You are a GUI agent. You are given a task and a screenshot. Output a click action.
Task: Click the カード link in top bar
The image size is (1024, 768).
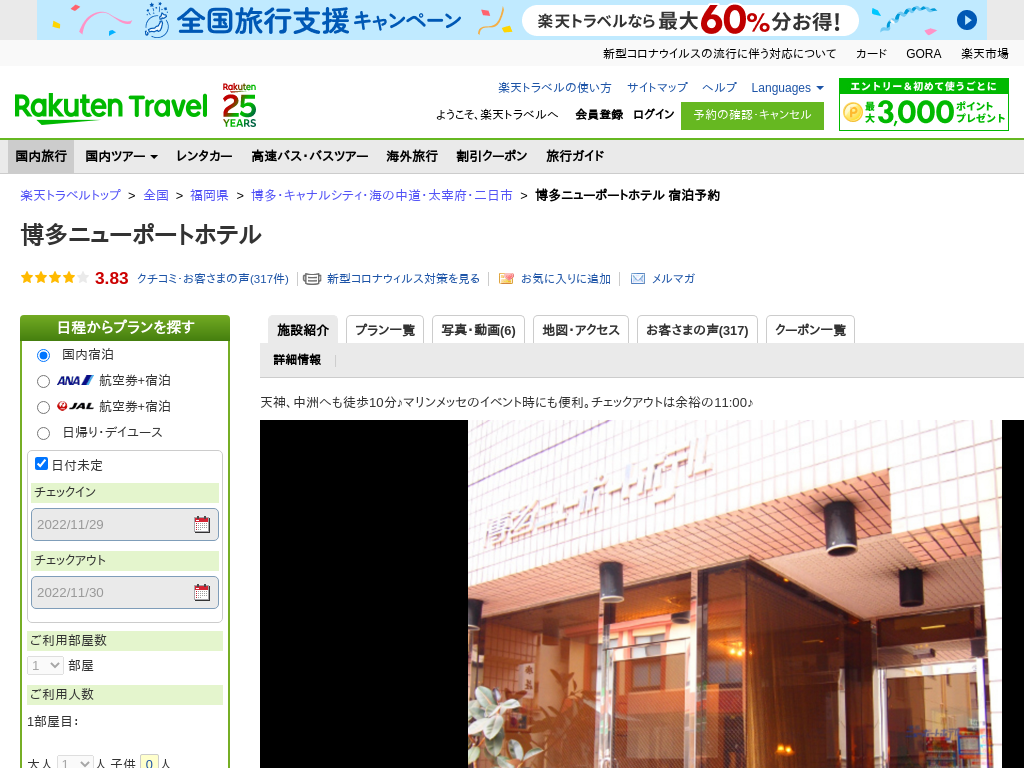click(x=871, y=54)
